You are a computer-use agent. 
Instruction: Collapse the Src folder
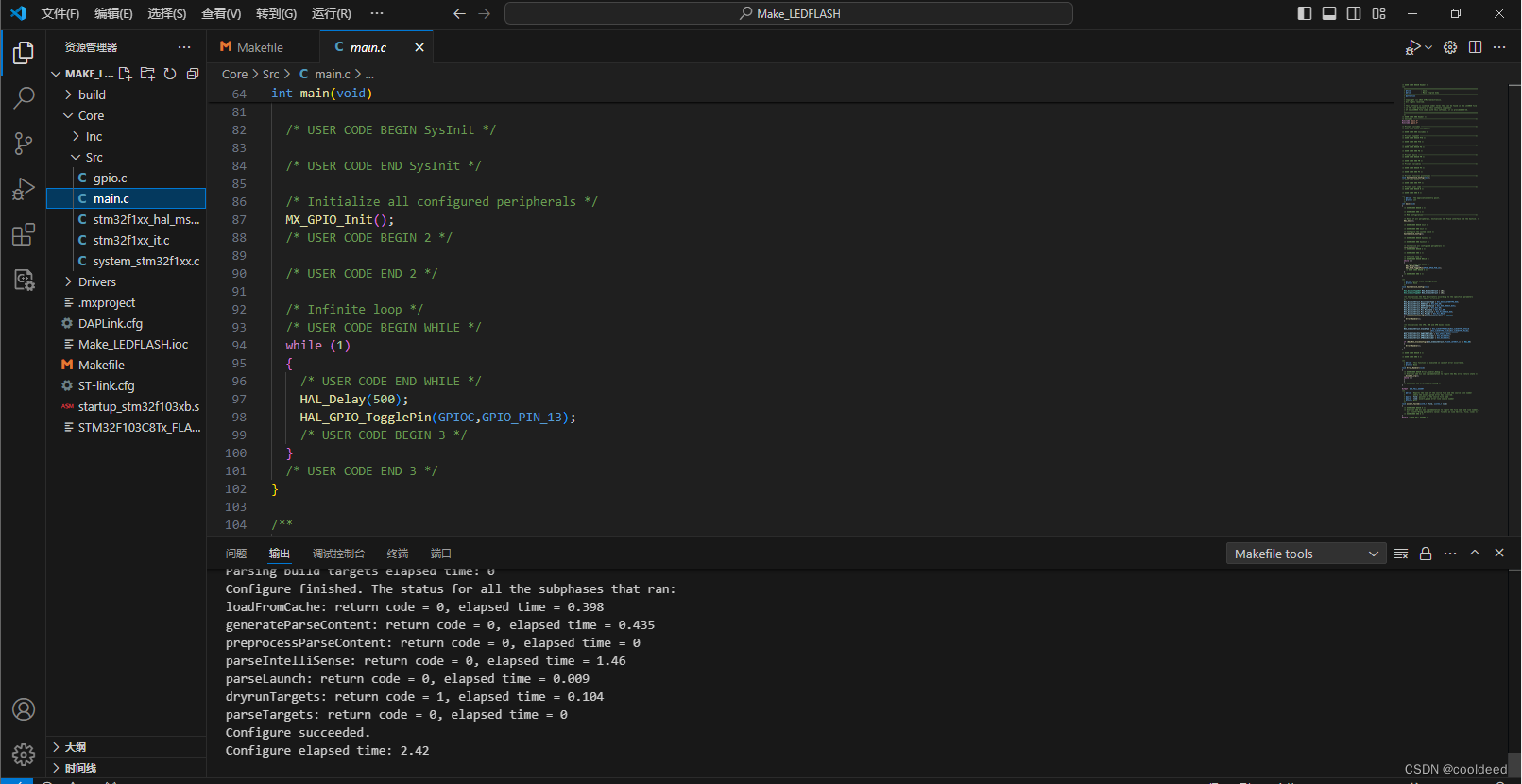click(127, 157)
